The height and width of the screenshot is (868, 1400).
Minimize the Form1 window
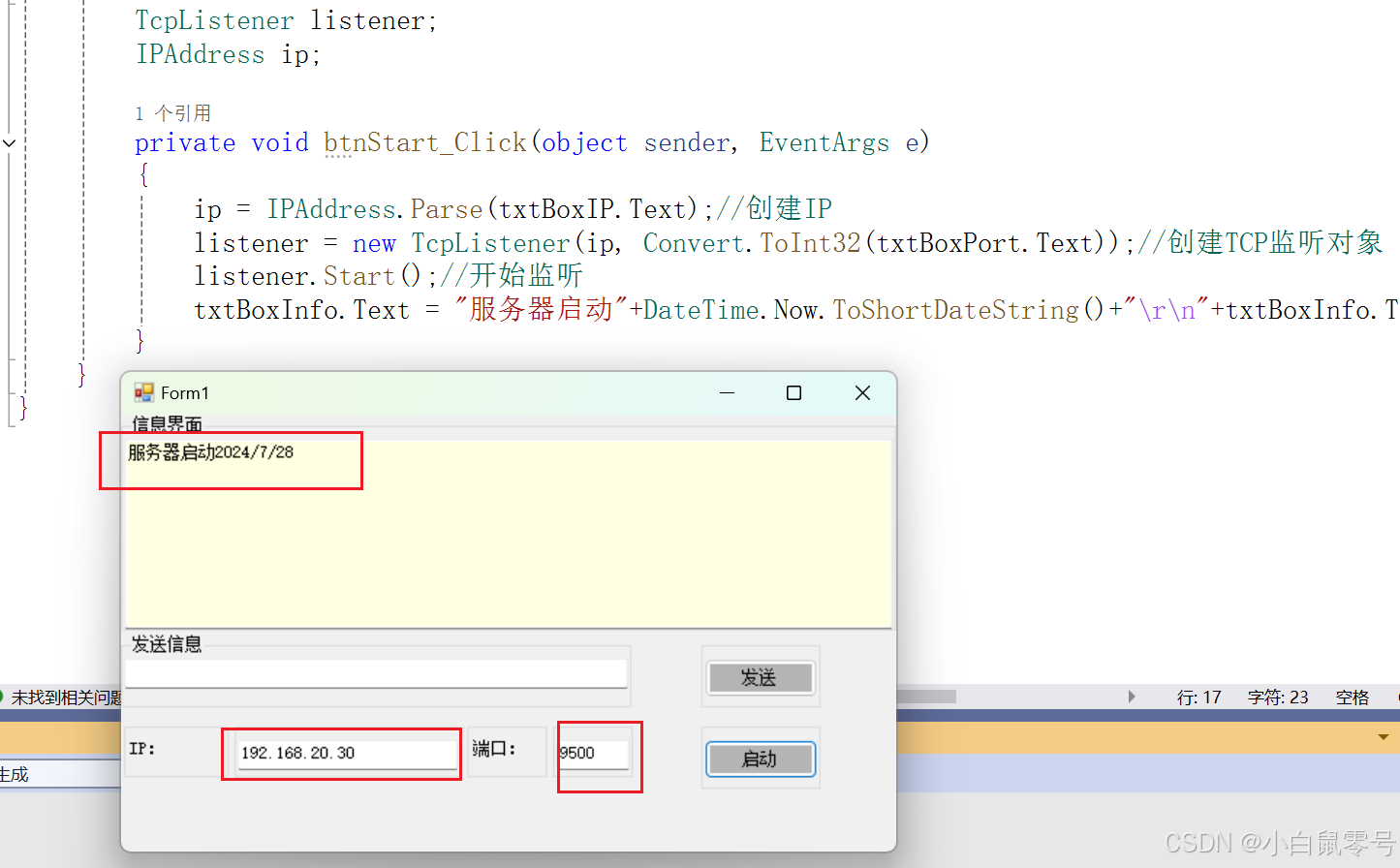point(728,392)
